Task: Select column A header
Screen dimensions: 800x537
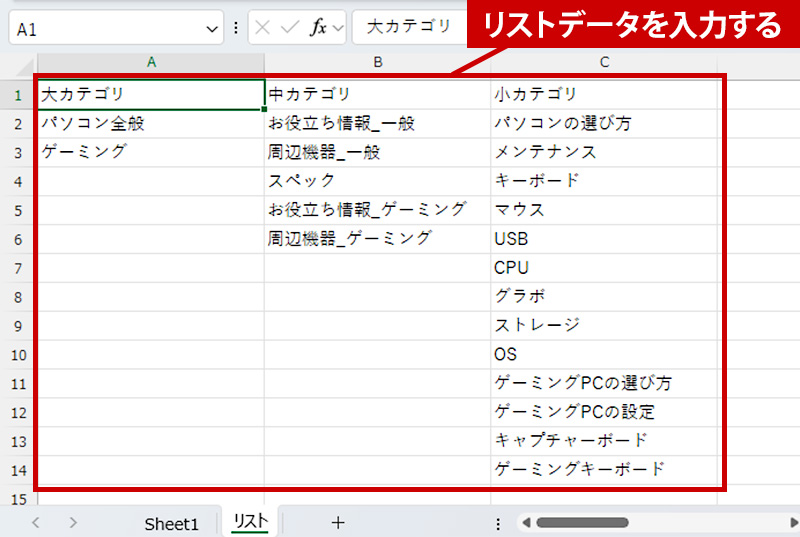Action: point(151,63)
